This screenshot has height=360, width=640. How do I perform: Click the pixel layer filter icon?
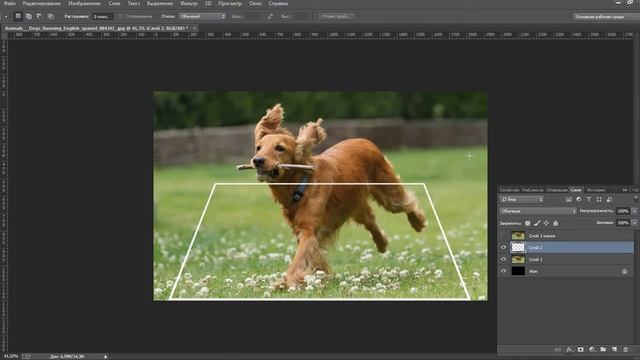pyautogui.click(x=569, y=199)
